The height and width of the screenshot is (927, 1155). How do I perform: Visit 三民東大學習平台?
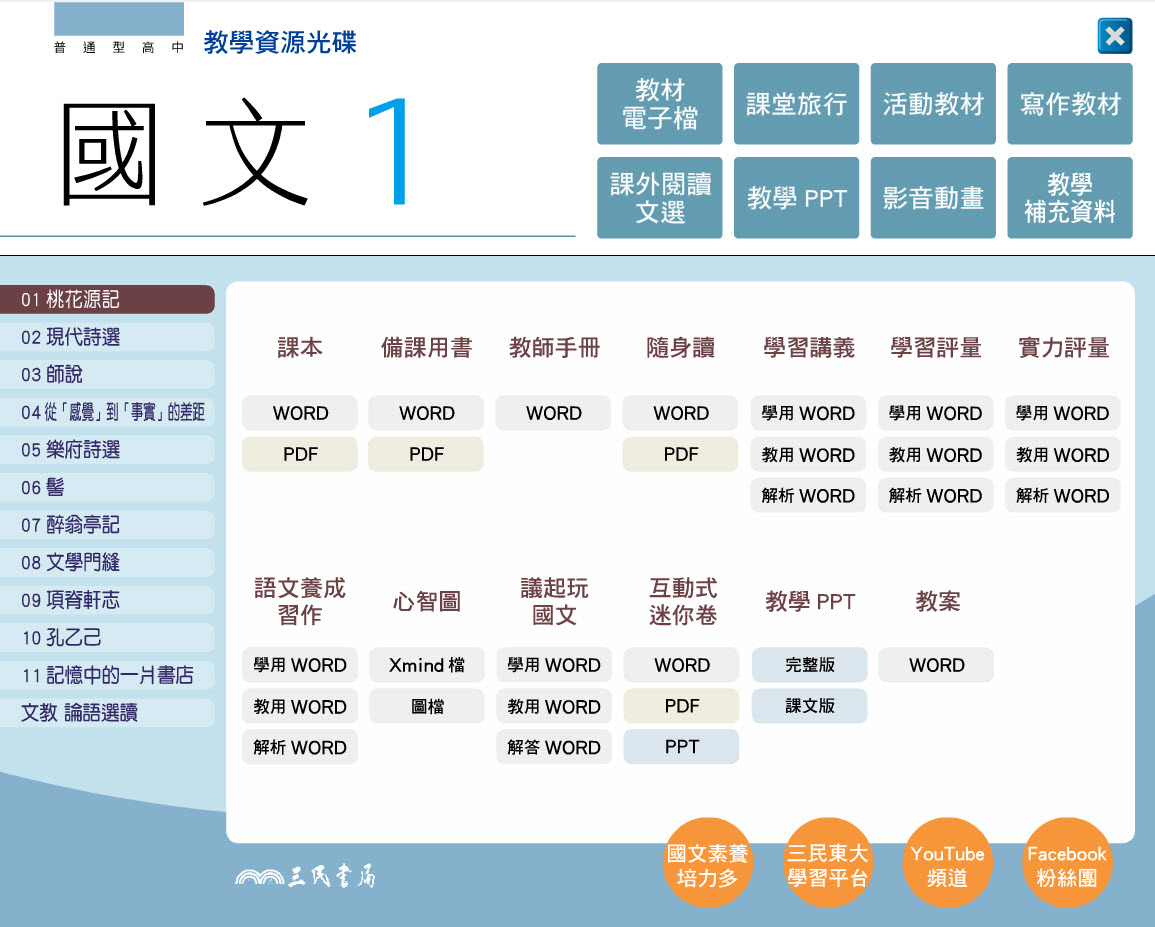click(827, 865)
